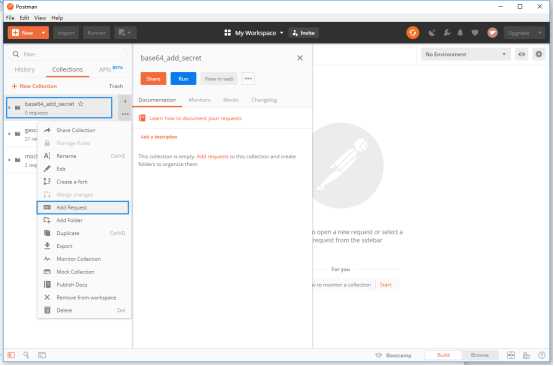This screenshot has height=366, width=554.
Task: Choose Add Folder from context menu
Action: pos(83,220)
